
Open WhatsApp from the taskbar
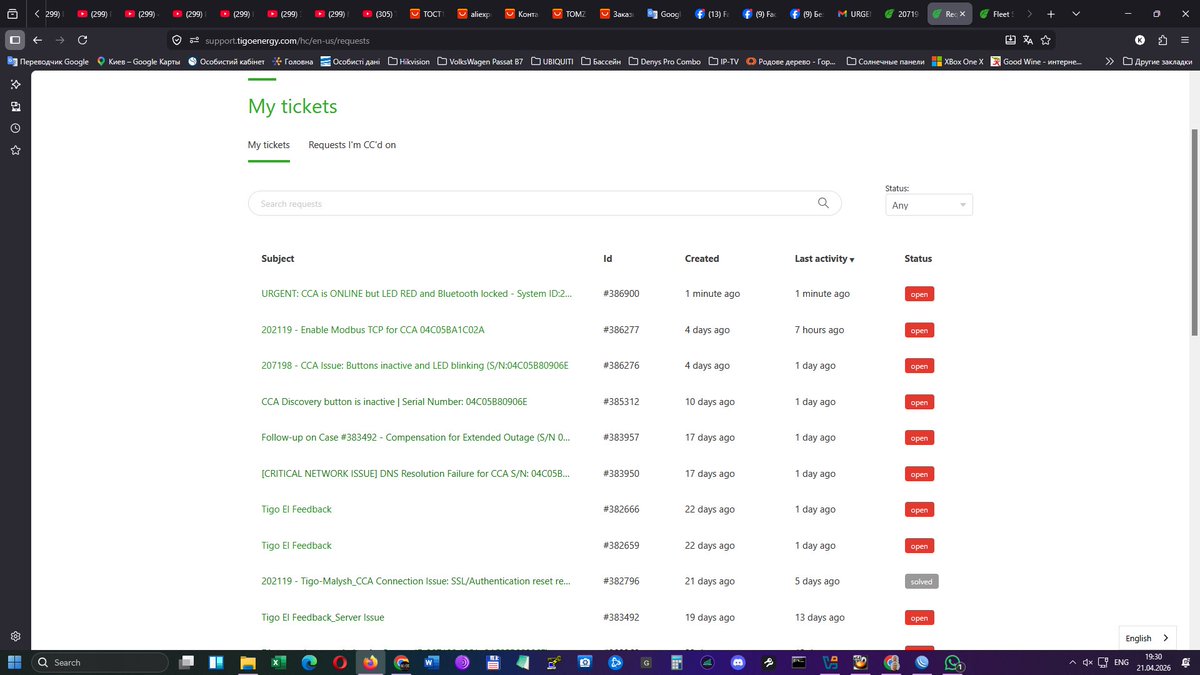[x=953, y=662]
